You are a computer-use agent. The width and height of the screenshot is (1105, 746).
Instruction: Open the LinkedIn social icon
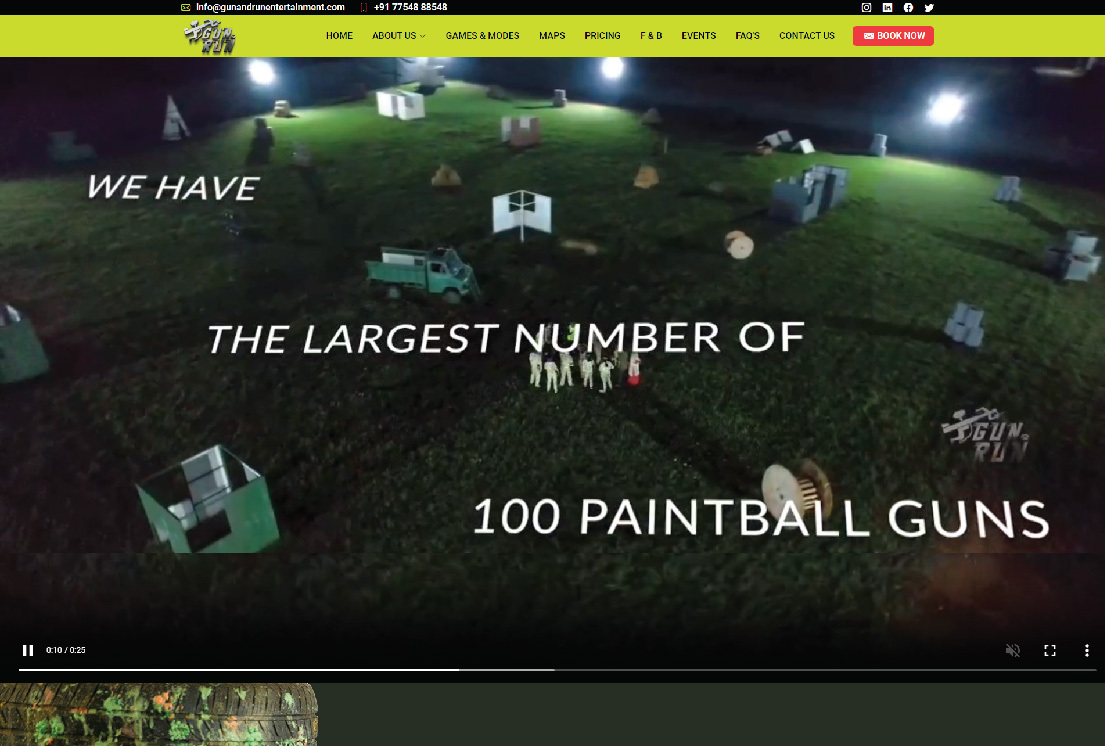coord(887,7)
